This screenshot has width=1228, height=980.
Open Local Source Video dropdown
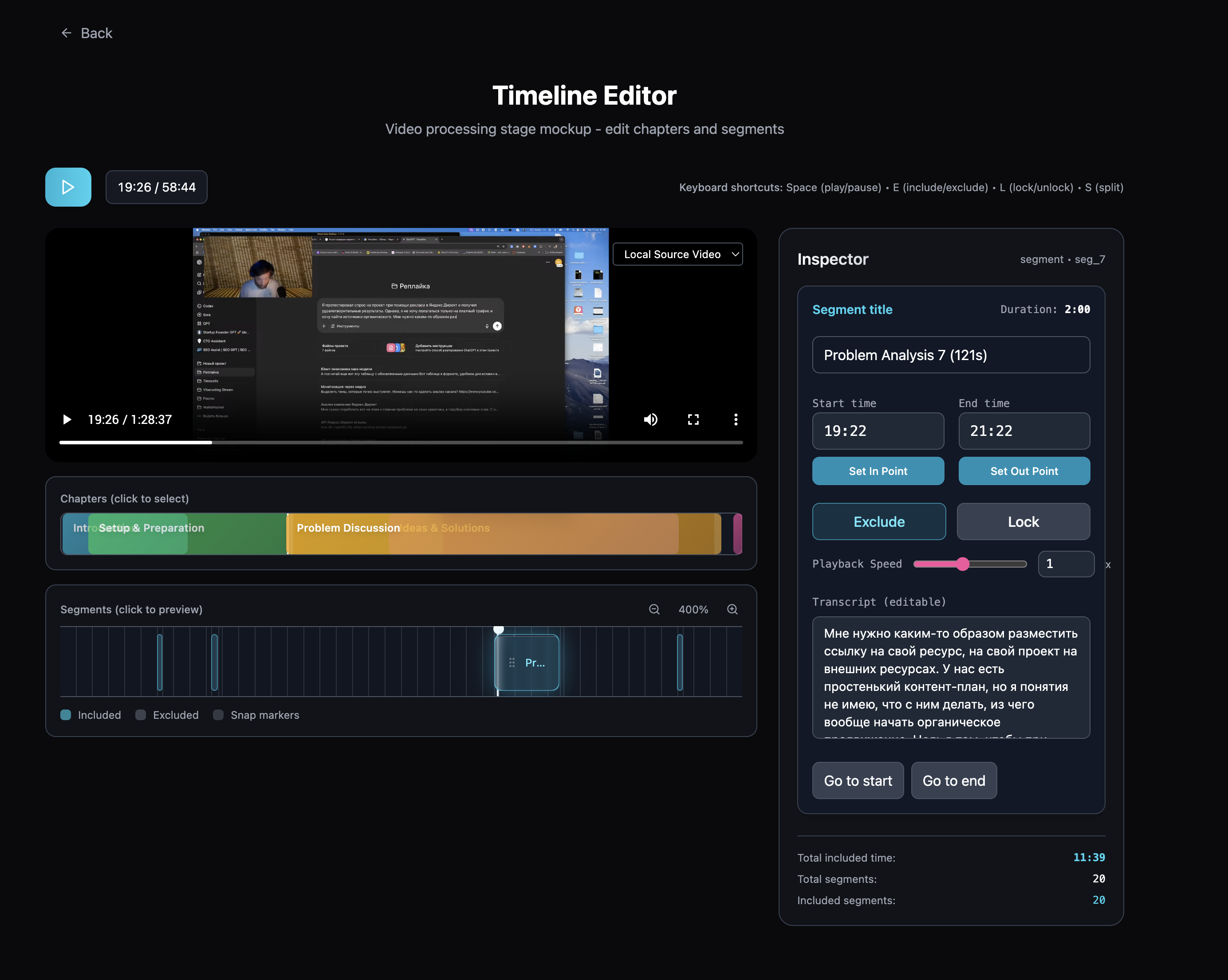tap(677, 255)
